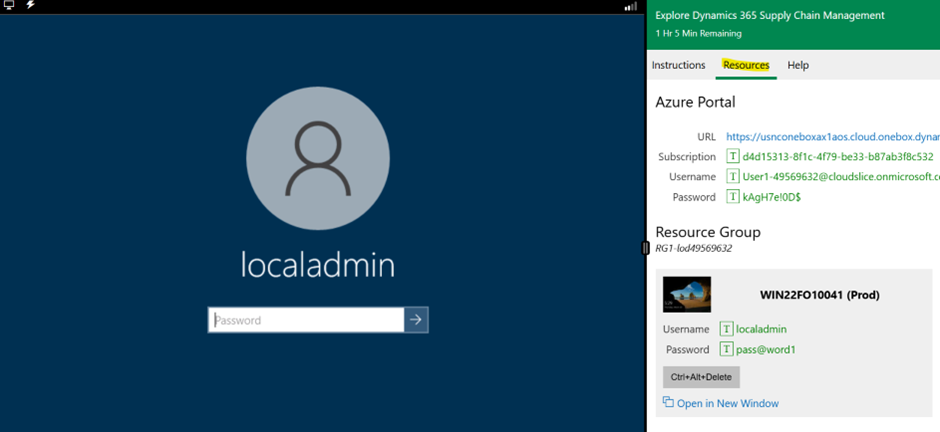This screenshot has height=432, width=940.
Task: Click the pass@word1 password text
Action: point(766,349)
